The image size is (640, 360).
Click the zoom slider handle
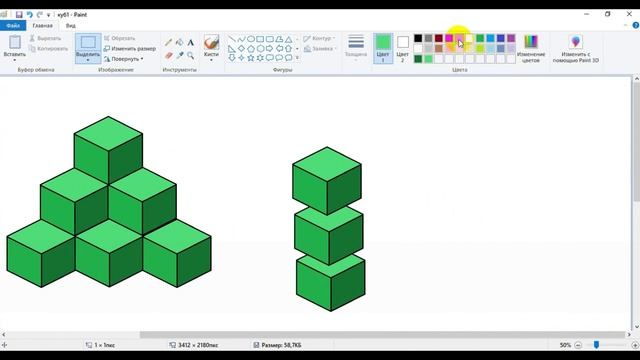pos(596,345)
